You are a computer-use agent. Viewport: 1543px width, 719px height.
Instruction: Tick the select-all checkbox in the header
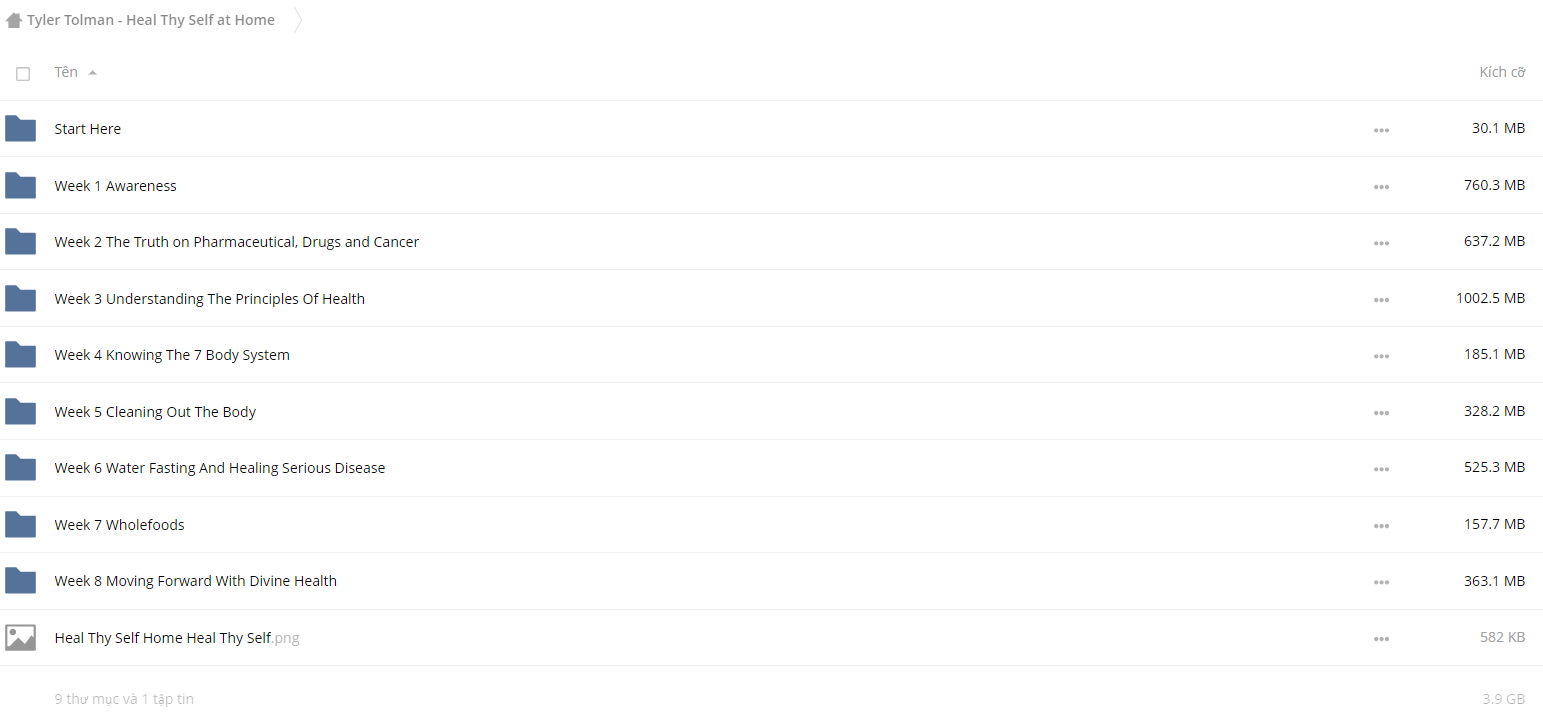point(23,73)
